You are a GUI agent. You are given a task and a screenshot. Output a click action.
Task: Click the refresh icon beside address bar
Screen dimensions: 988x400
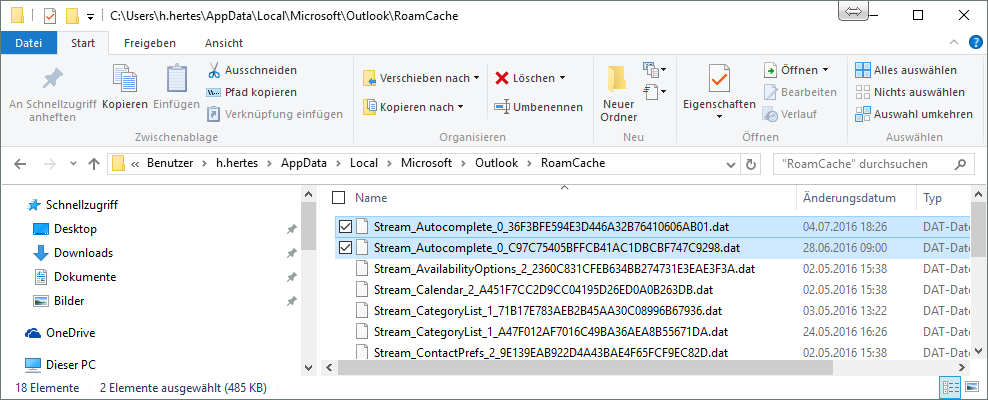[750, 164]
